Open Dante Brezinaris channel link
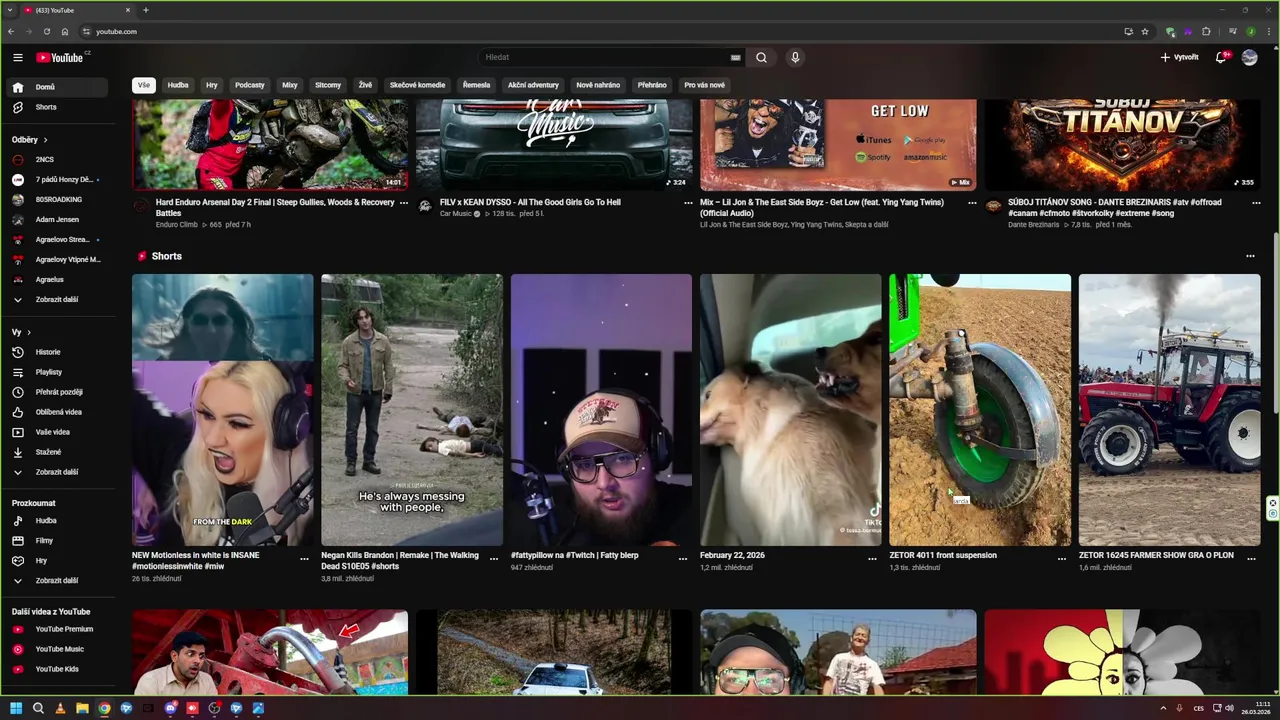 coord(1033,225)
